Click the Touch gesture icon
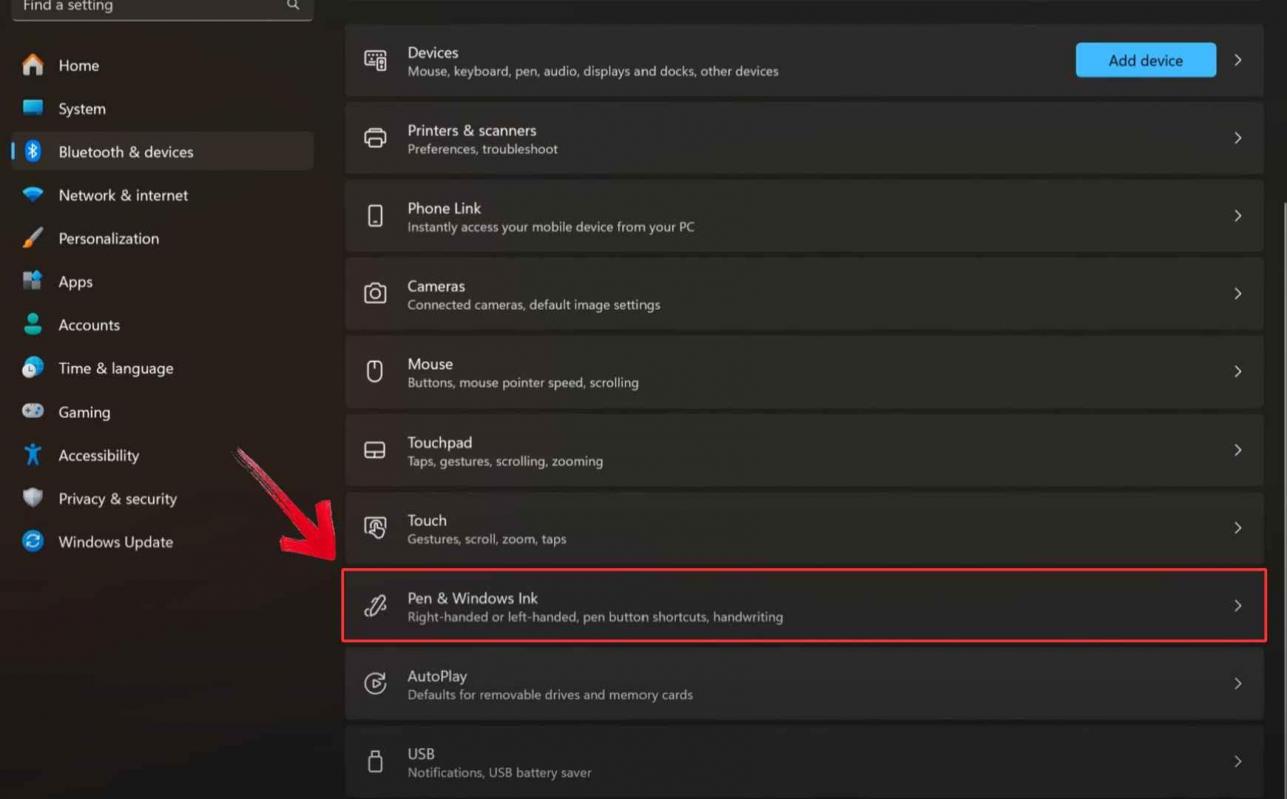Screen dimensions: 1287x799 (375, 528)
